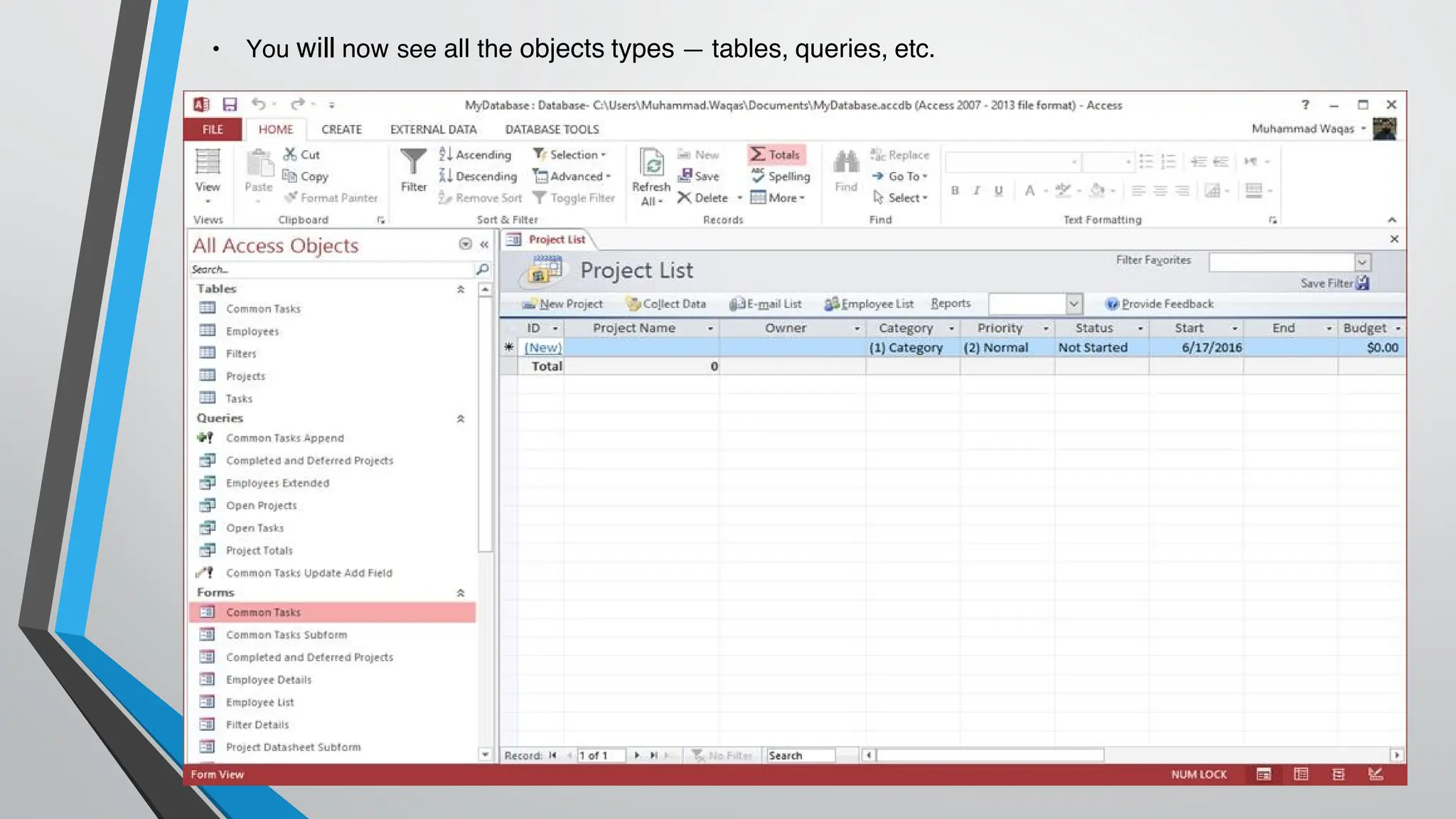Open the Select dropdown in Find group

point(899,198)
